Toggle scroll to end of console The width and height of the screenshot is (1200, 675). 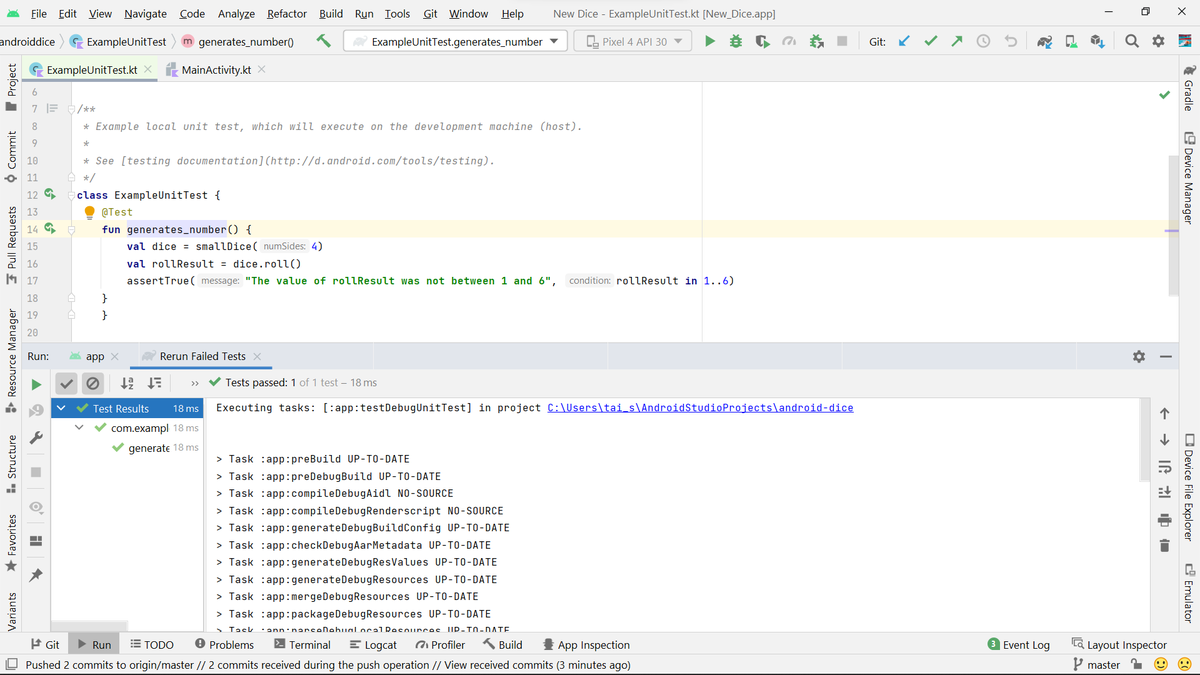1164,492
